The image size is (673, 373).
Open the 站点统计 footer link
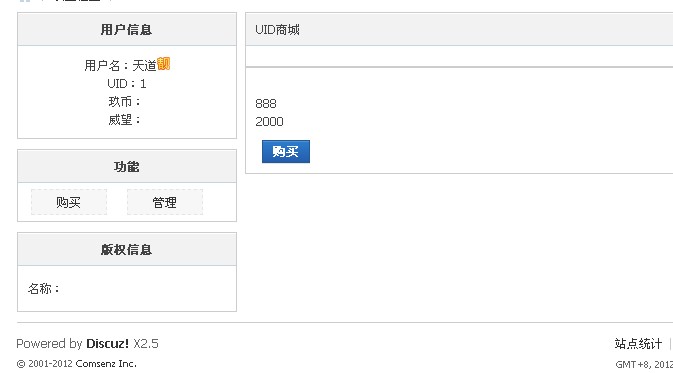tap(638, 343)
